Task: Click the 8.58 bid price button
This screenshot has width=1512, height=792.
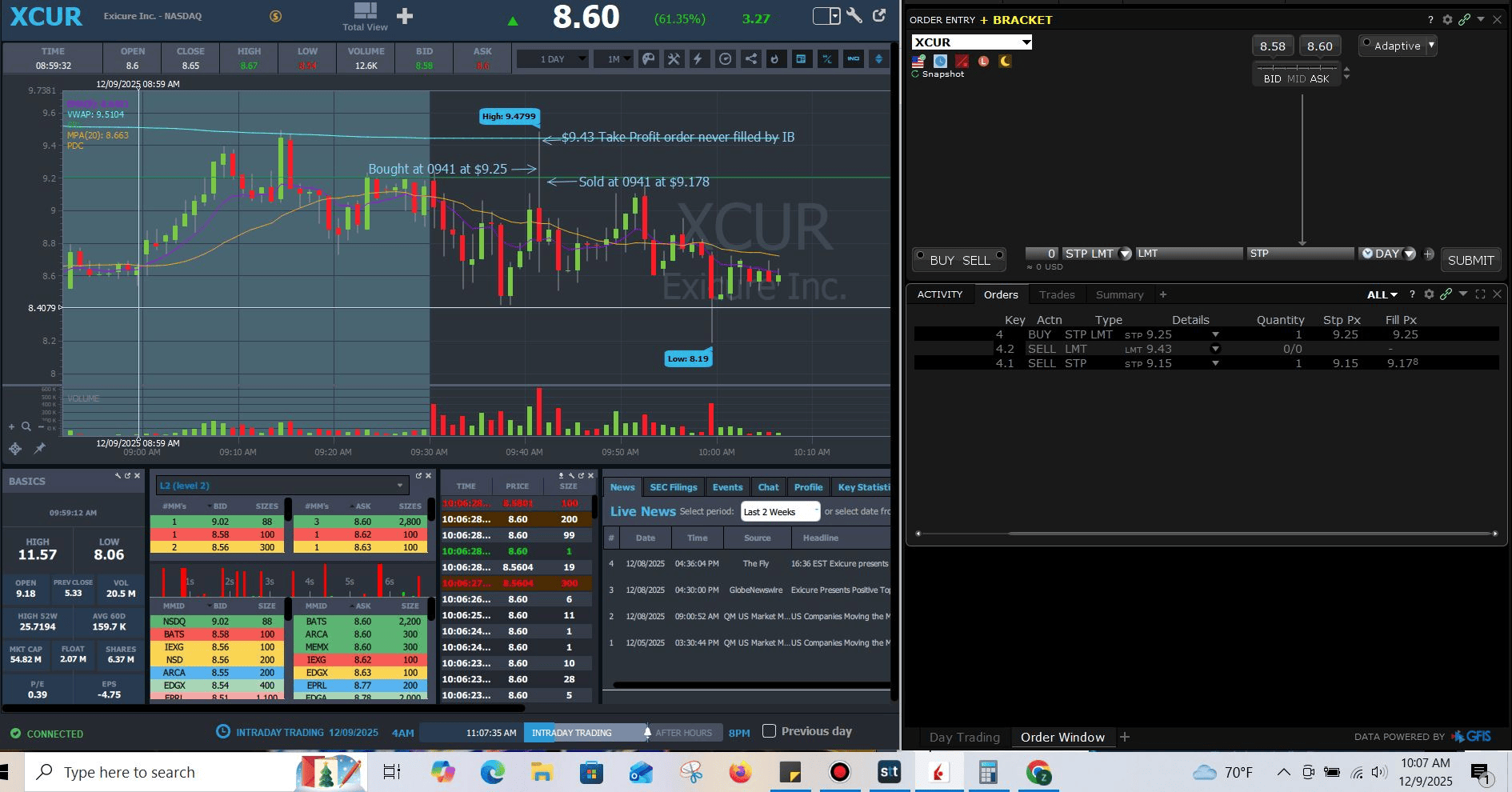Action: [1272, 46]
